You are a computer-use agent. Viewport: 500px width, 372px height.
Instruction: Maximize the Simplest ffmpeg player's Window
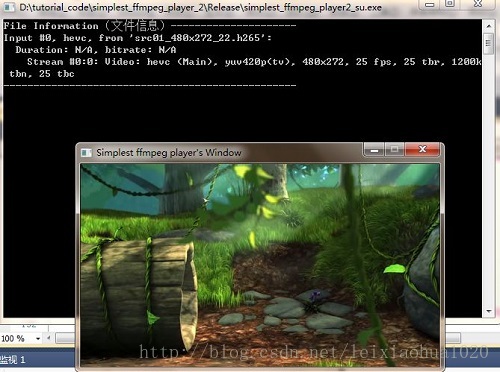(x=395, y=150)
